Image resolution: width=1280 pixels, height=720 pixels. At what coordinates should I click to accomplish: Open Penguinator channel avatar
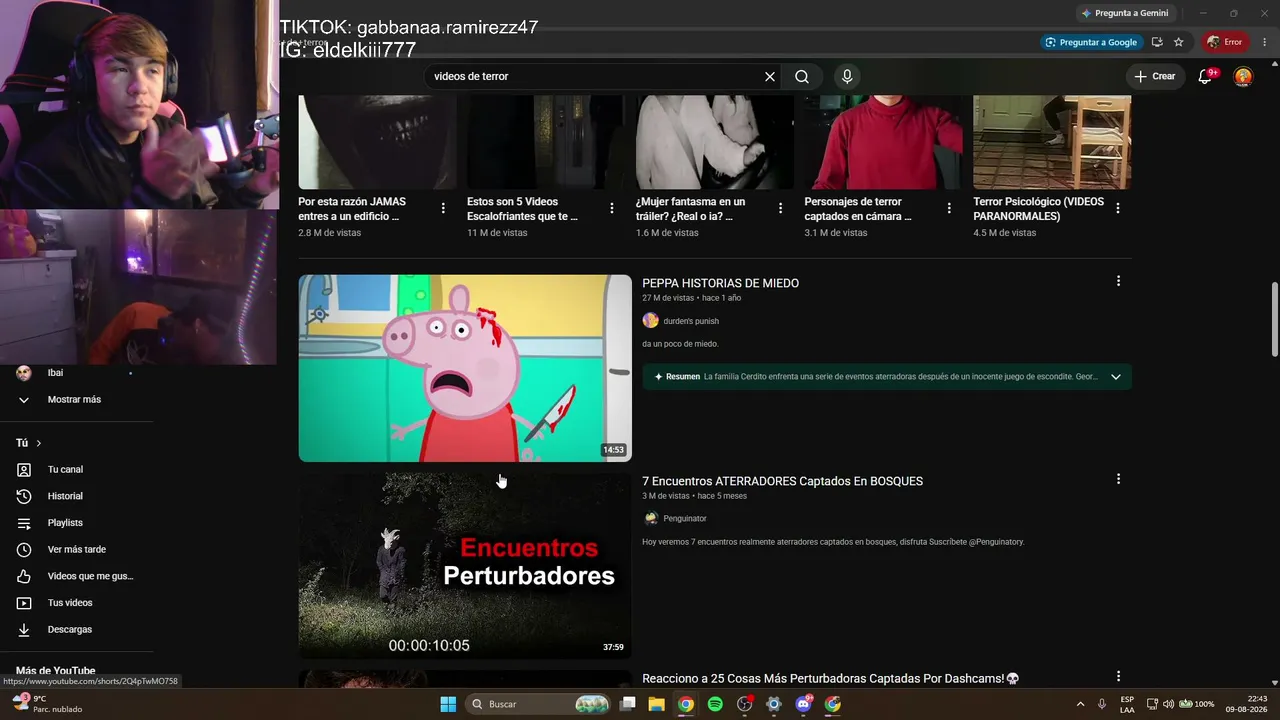point(650,518)
